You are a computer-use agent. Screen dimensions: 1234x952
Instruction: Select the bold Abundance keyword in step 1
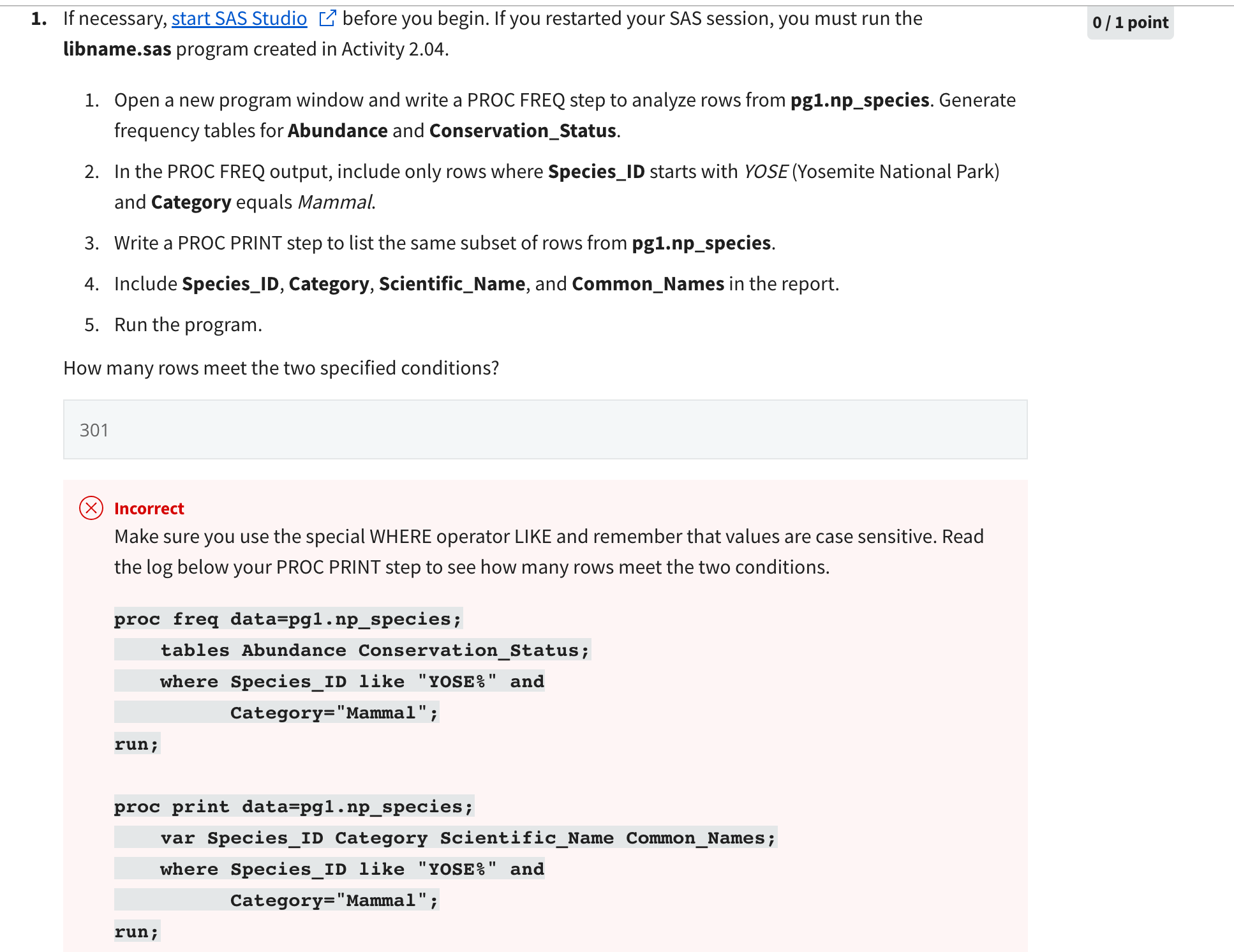pos(337,130)
